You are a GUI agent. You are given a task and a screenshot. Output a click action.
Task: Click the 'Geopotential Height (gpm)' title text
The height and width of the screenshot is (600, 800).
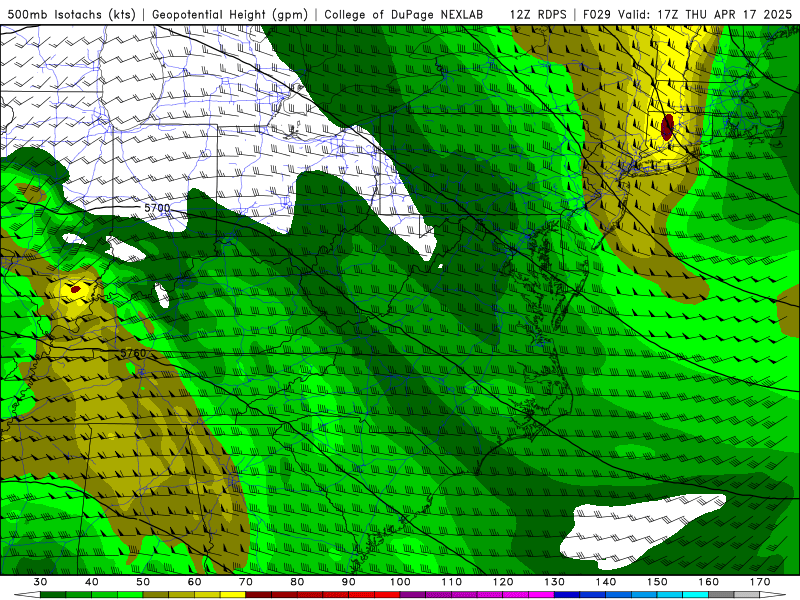pos(230,14)
